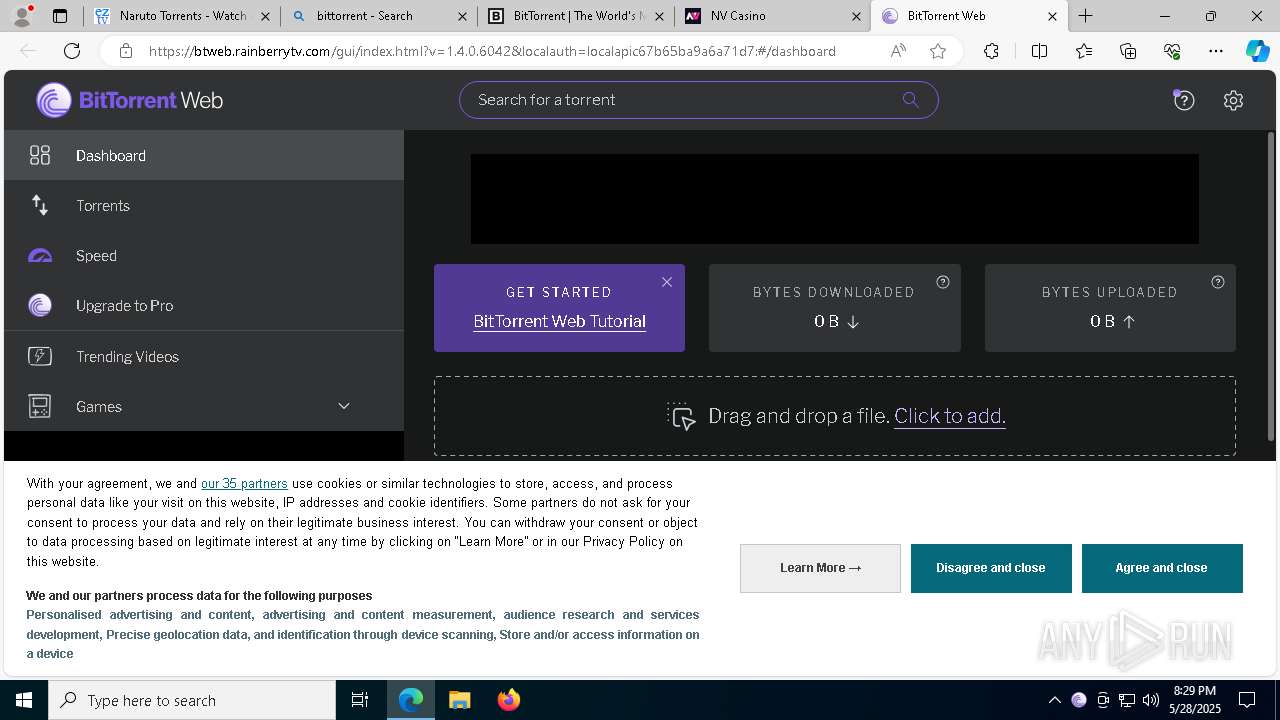Focus the Search for a torrent field
1280x720 pixels.
point(698,99)
